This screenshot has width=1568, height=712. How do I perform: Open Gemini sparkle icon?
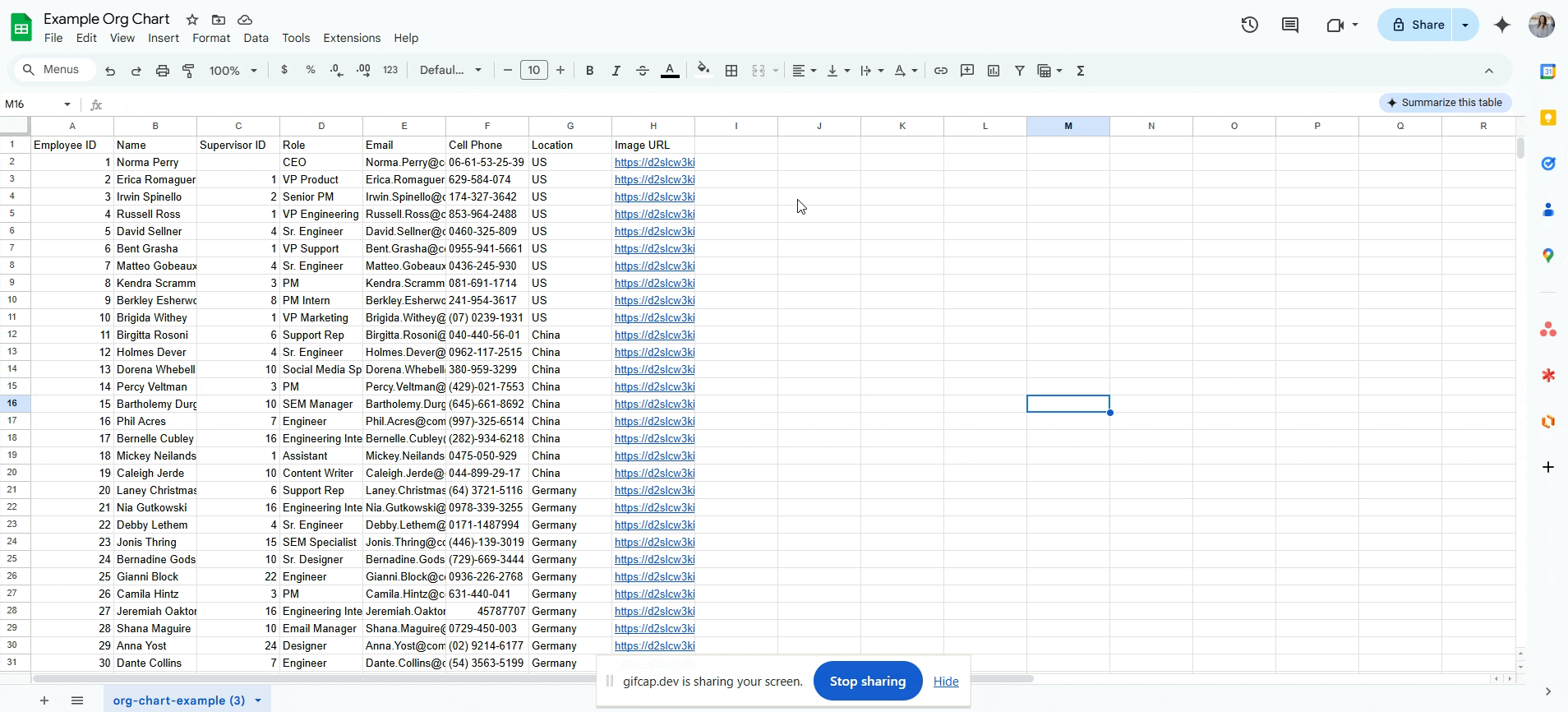1502,25
